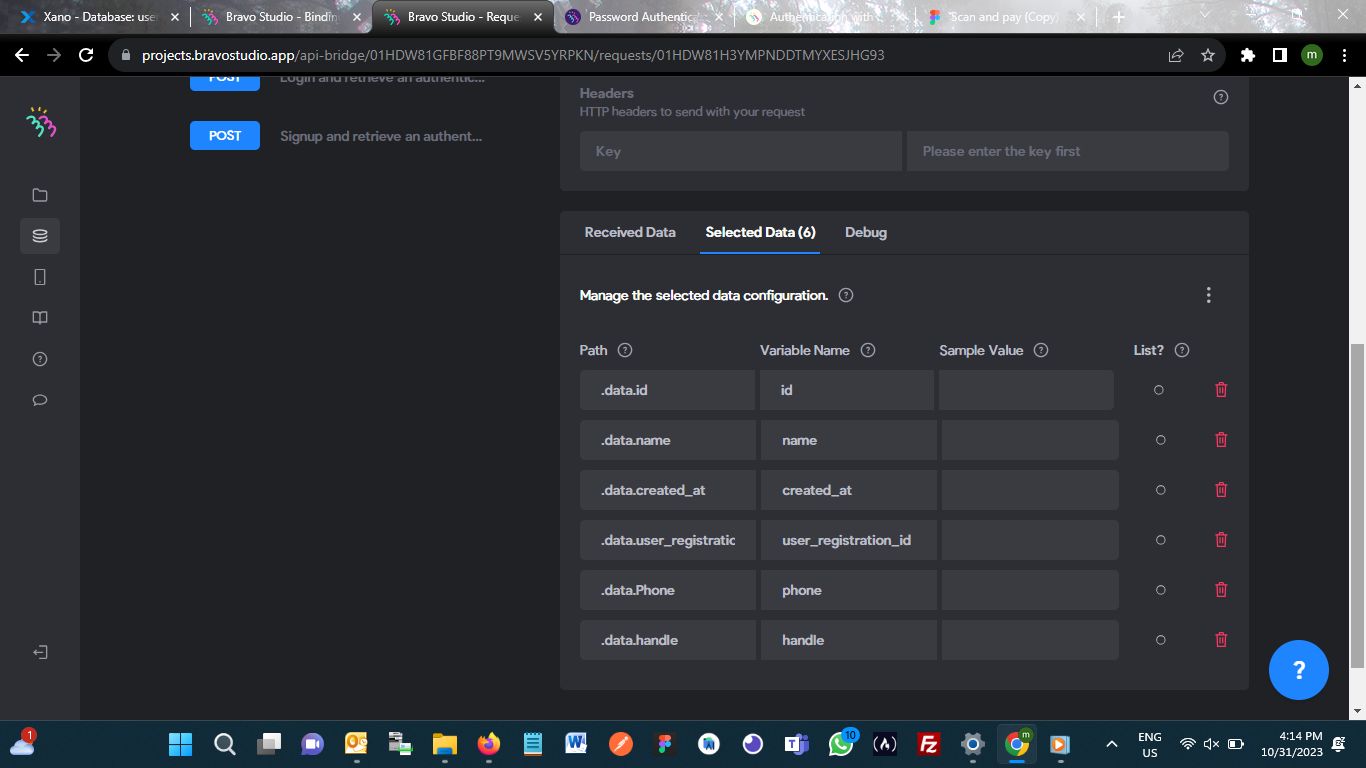This screenshot has height=768, width=1366.
Task: Open the data library database icon
Action: 40,236
